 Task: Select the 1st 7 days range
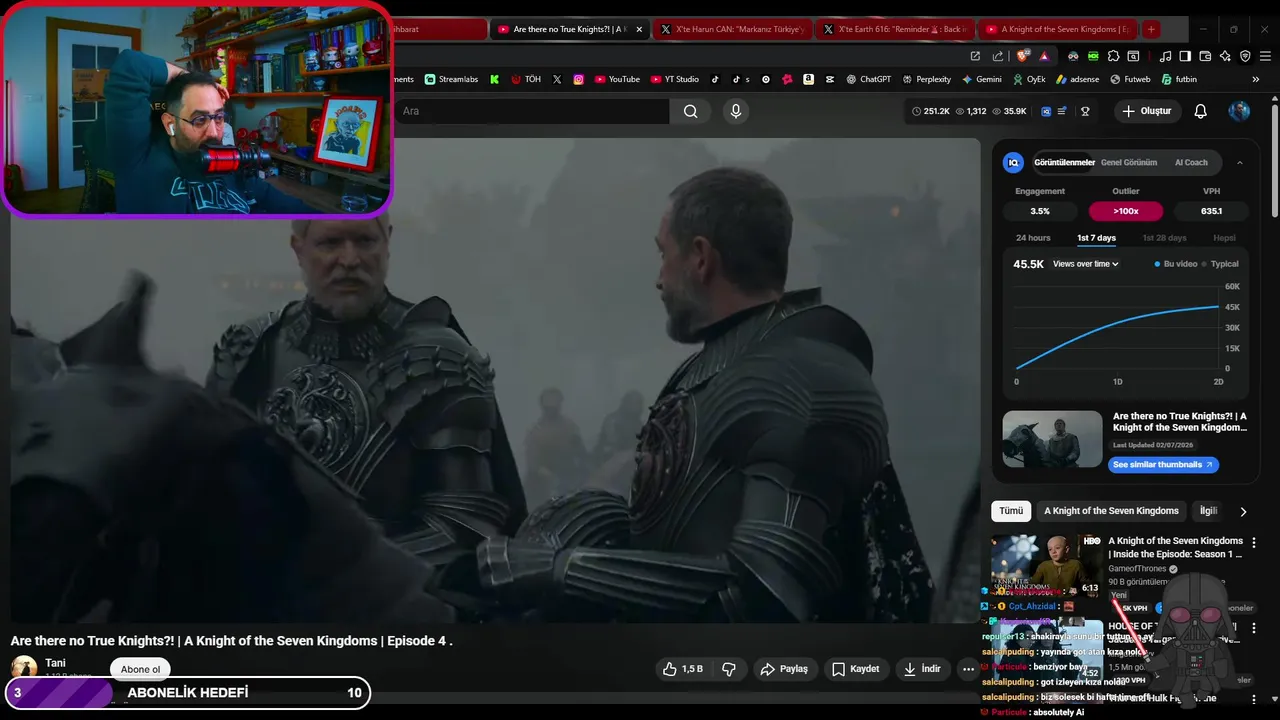1096,238
